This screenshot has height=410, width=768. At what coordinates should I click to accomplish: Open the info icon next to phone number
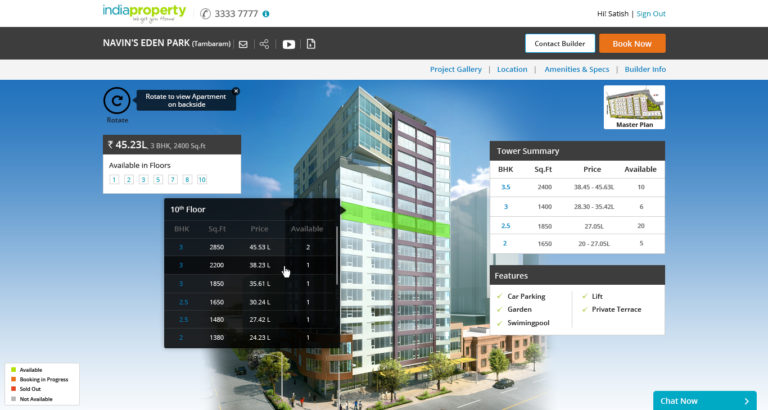coord(266,14)
